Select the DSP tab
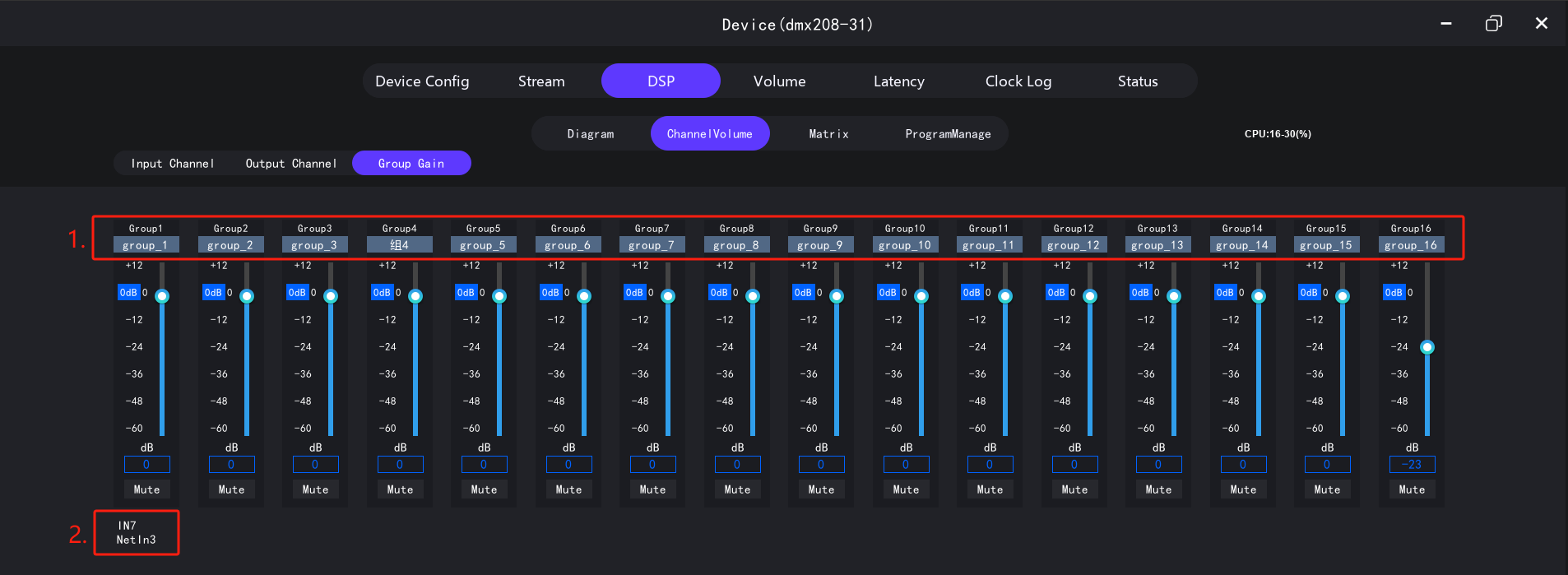Screen dimensions: 1568x575 coord(661,81)
